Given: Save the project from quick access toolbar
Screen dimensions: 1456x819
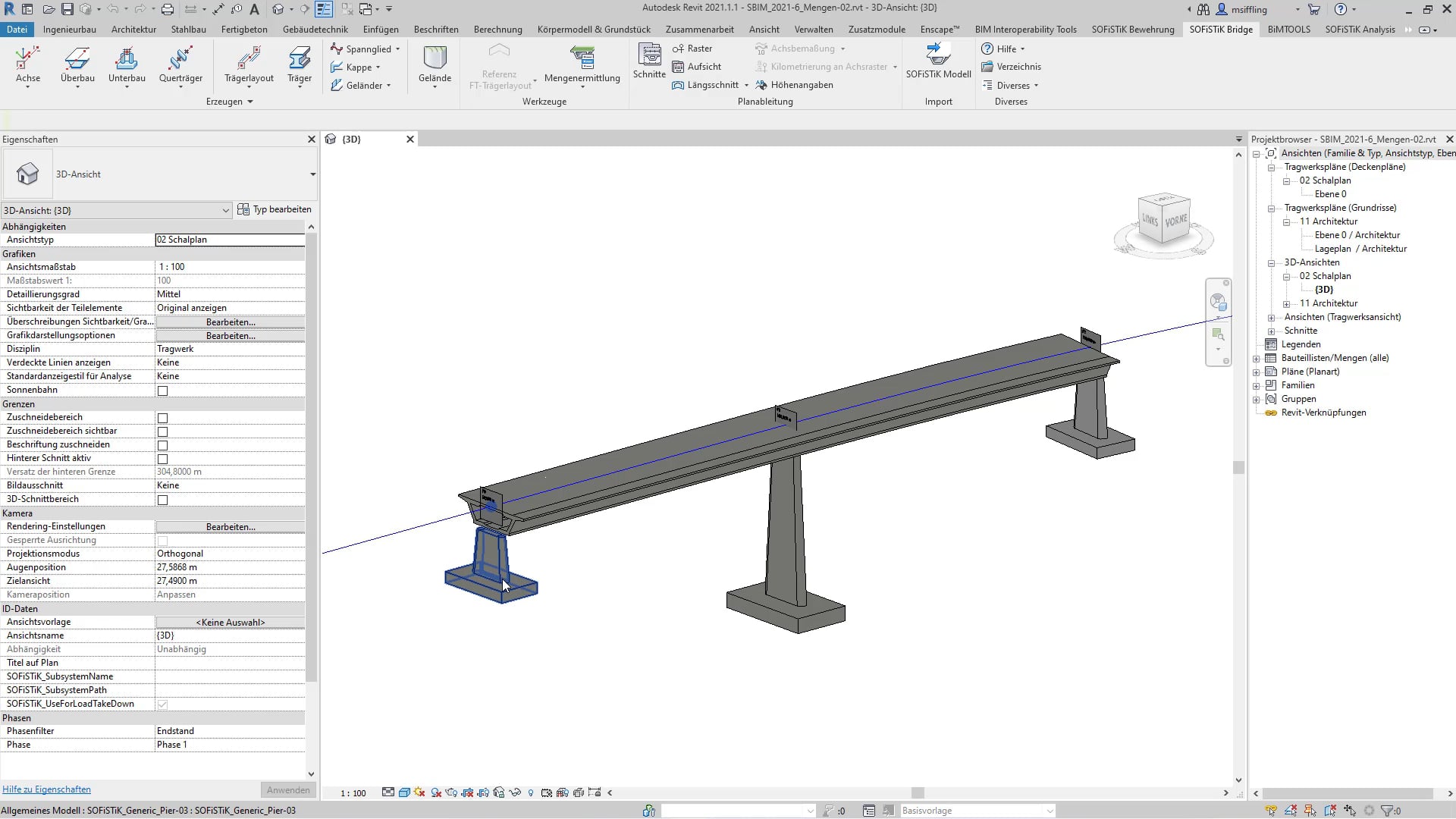Looking at the screenshot, I should click(67, 9).
